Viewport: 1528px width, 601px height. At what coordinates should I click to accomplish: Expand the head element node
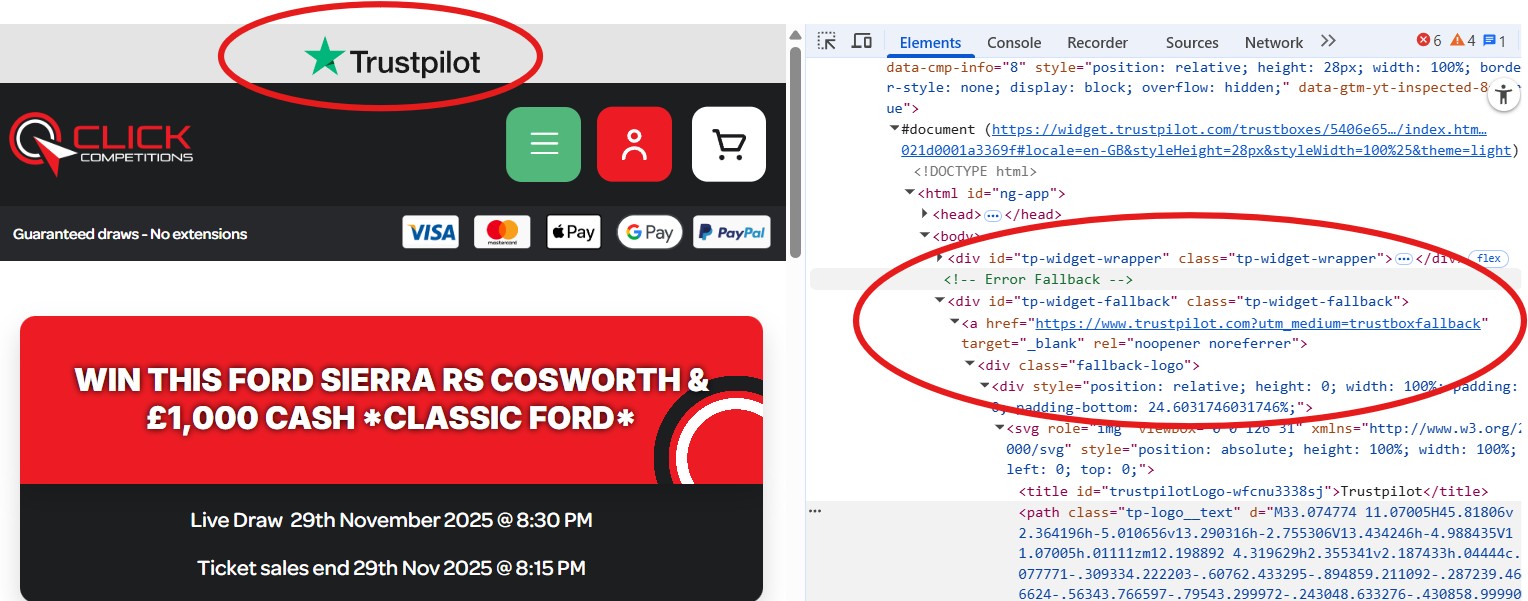click(924, 215)
